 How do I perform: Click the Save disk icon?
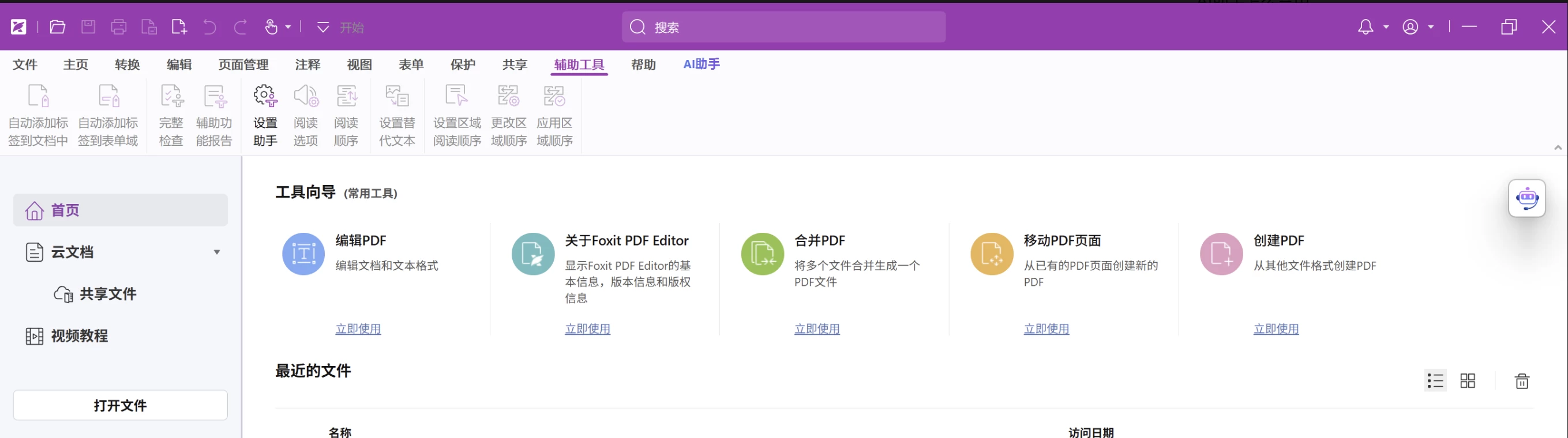click(88, 27)
